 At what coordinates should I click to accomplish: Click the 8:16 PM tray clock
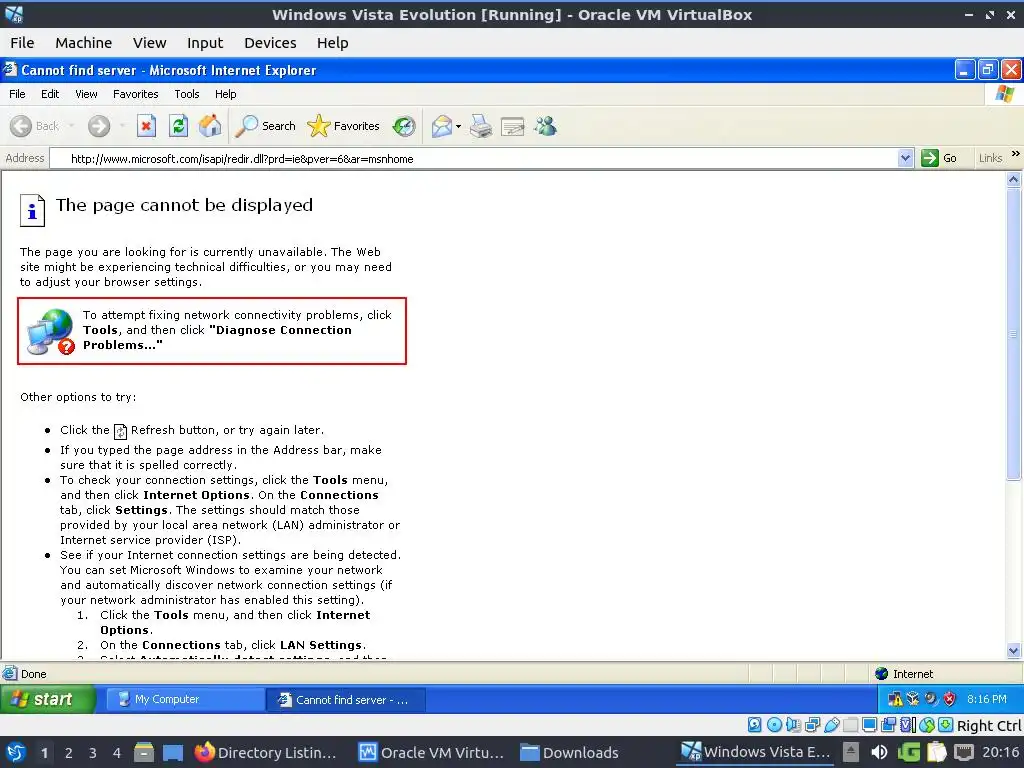(x=987, y=699)
